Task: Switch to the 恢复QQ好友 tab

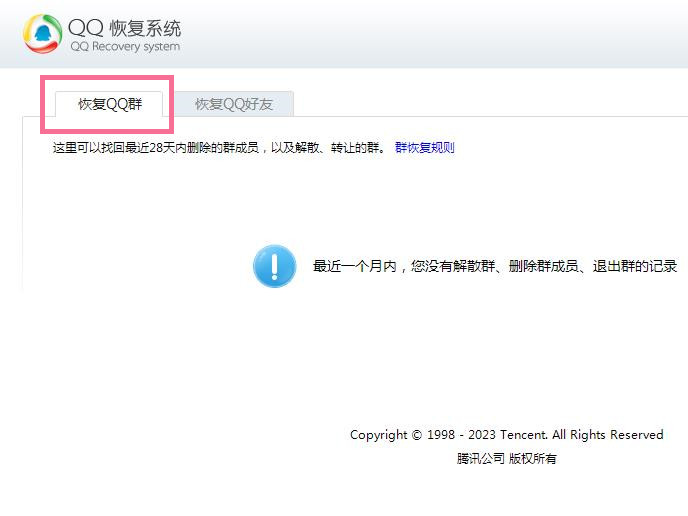Action: (234, 104)
